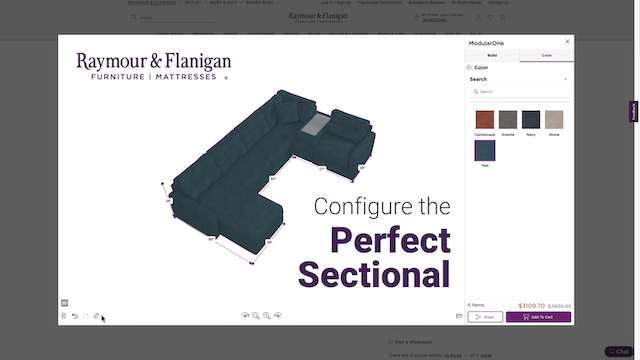
Task: Open the Baby & Kids link
Action: click(223, 2)
